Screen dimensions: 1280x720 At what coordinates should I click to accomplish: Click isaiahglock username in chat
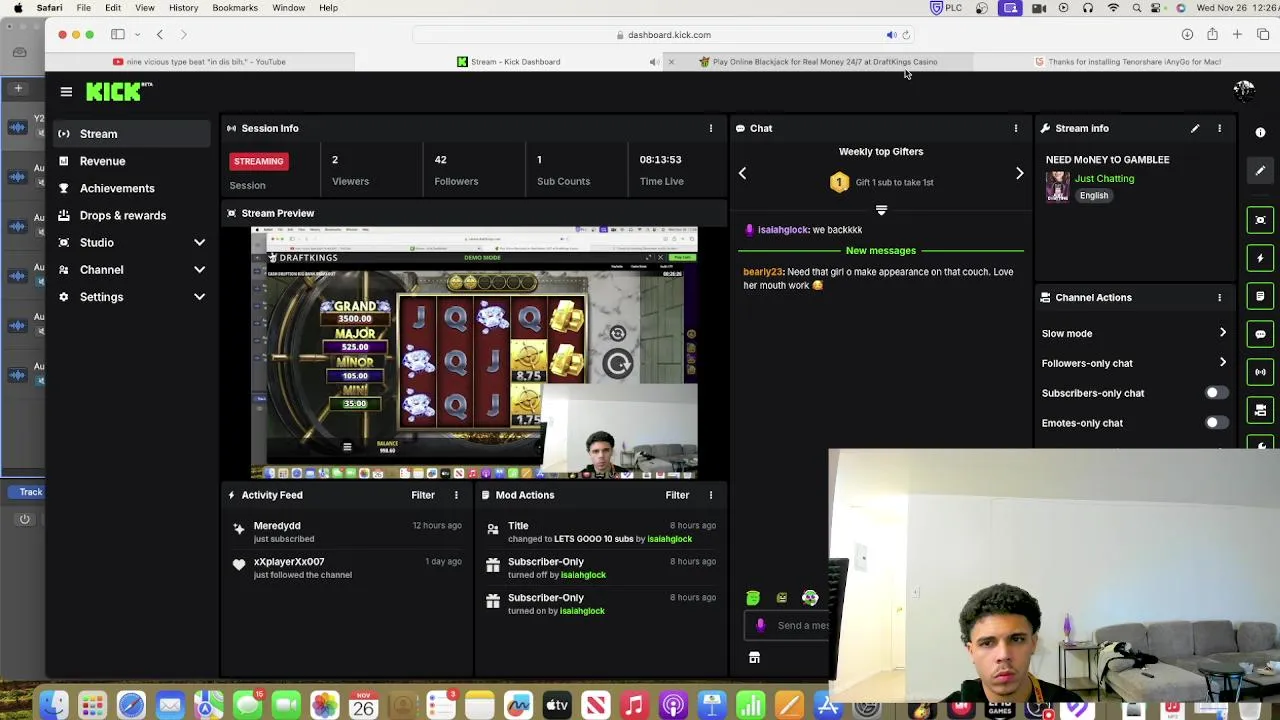click(782, 230)
